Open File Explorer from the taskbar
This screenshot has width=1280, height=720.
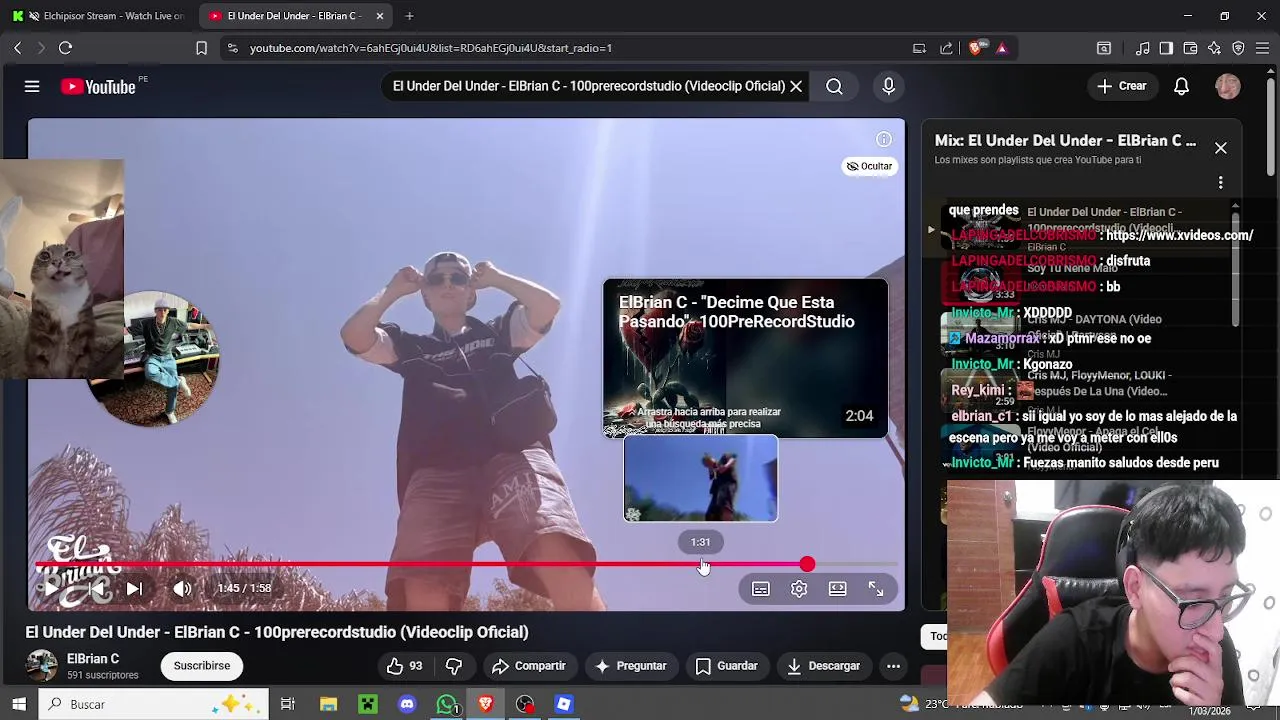(328, 704)
